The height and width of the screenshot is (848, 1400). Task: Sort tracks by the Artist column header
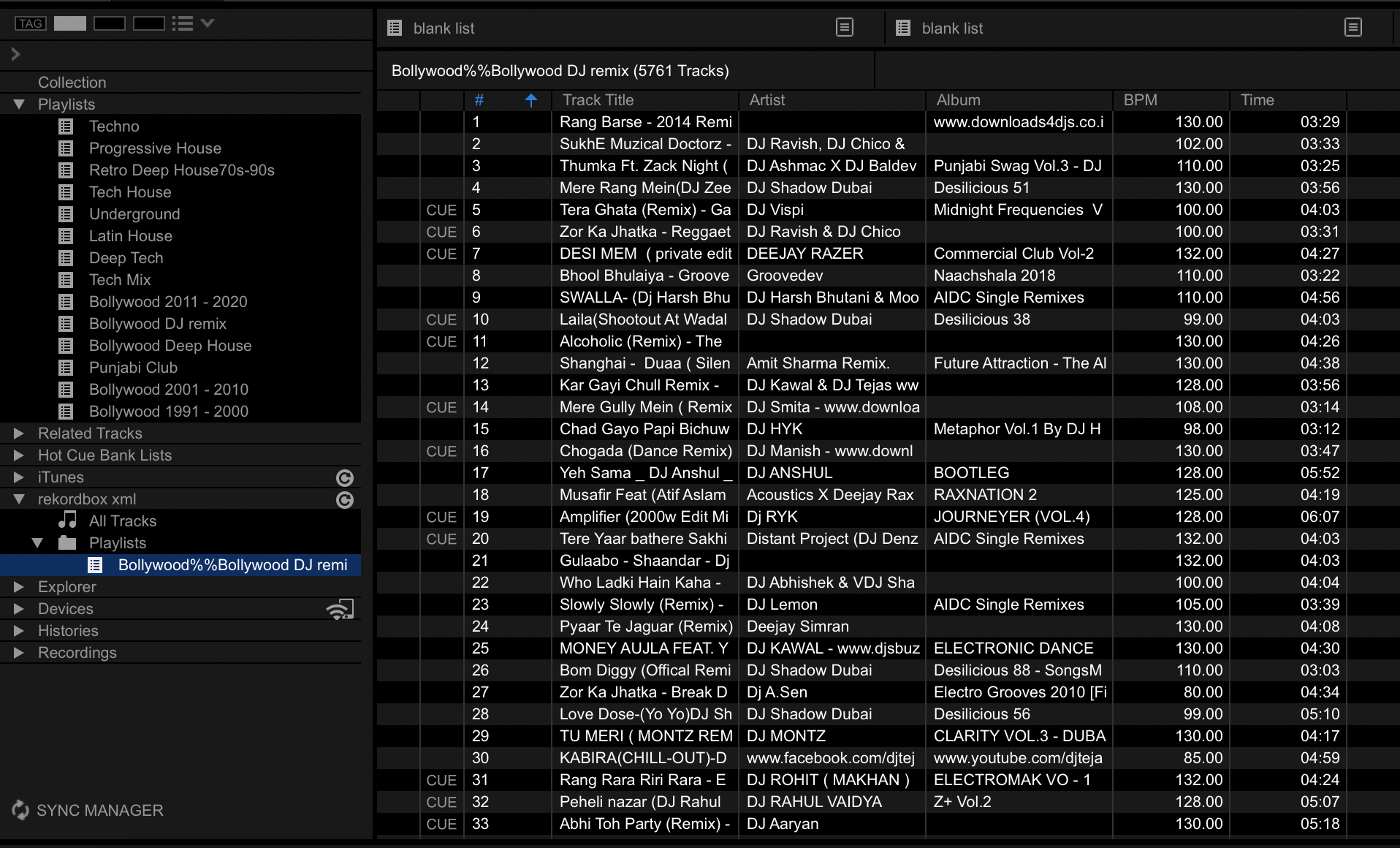tap(766, 100)
